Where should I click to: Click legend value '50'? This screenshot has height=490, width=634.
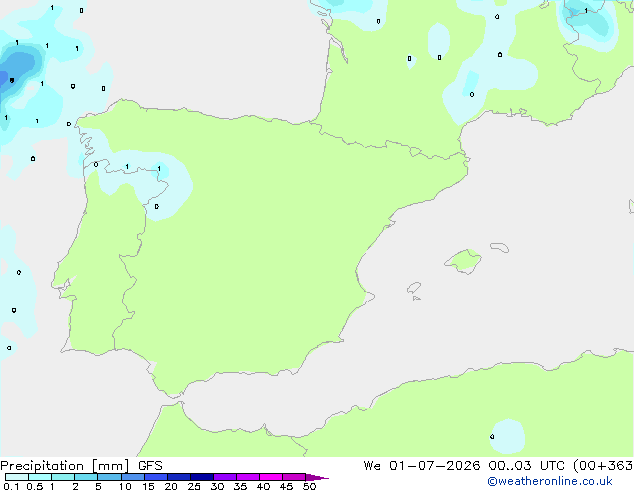(x=309, y=486)
